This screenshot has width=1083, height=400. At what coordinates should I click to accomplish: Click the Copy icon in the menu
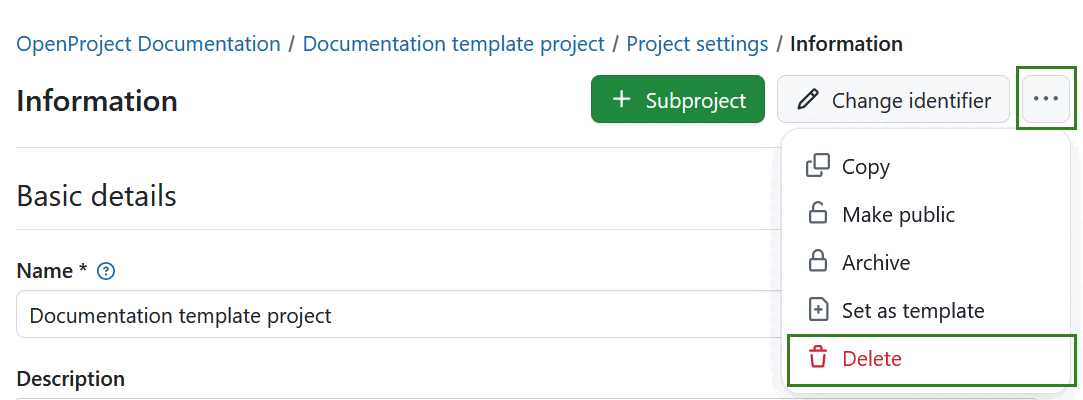818,166
